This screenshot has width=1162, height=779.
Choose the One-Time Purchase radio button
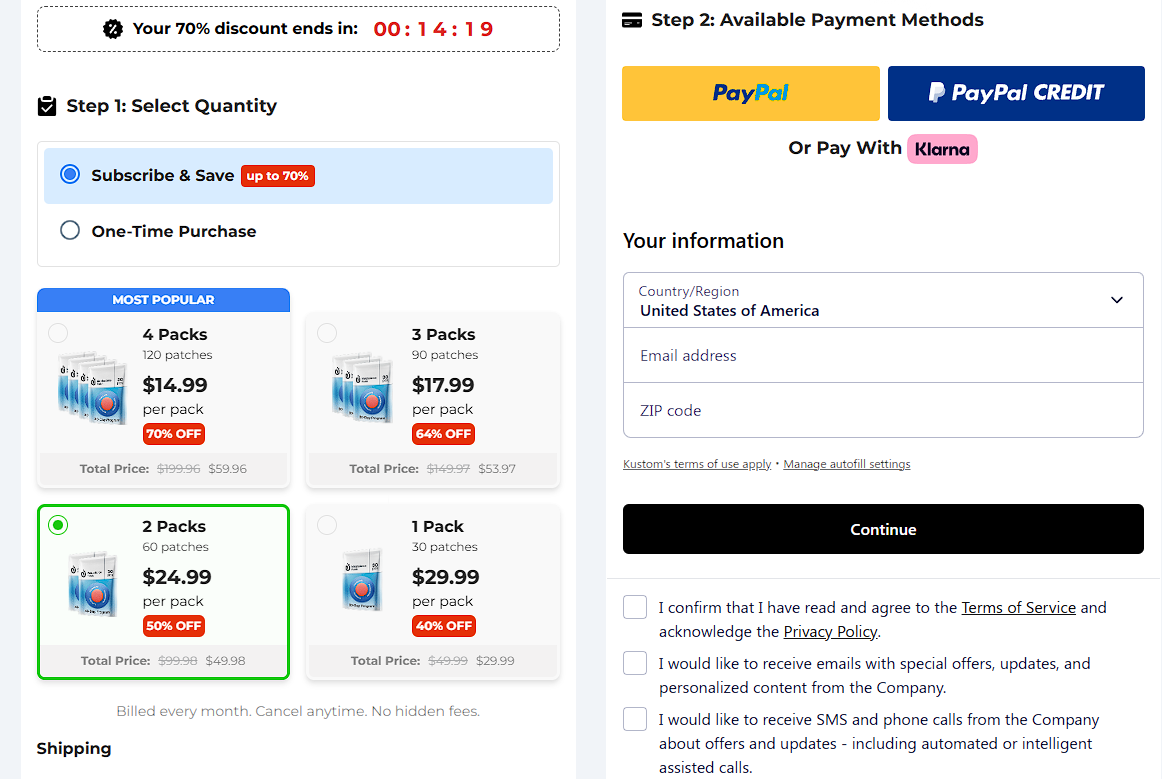[70, 231]
